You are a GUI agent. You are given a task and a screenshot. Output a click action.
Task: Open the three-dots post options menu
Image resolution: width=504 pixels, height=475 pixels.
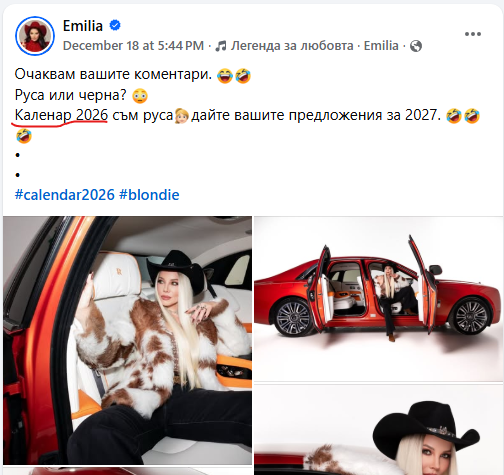click(473, 34)
